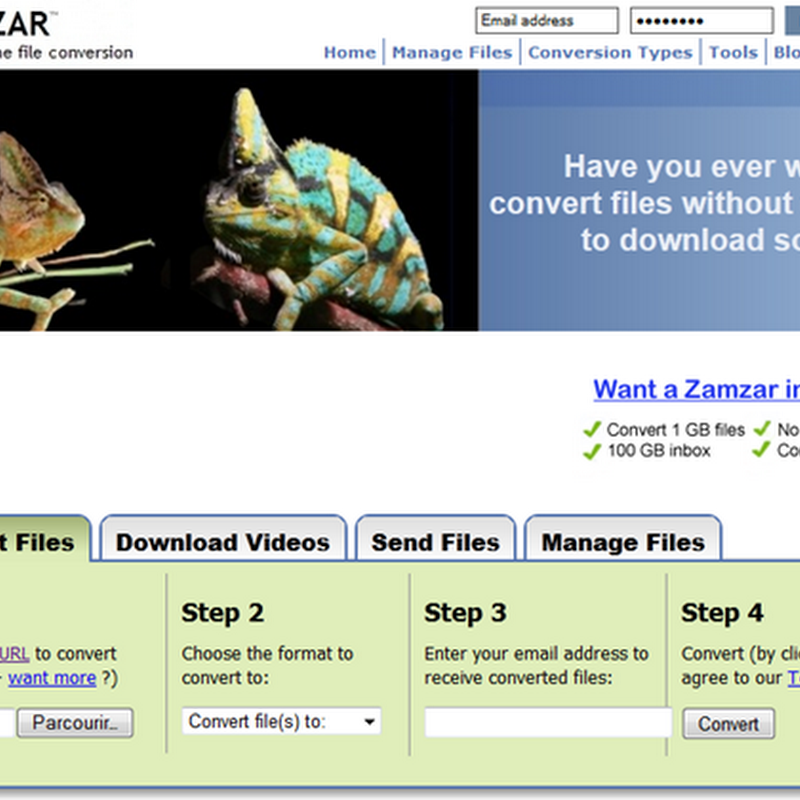
Task: Click the chameleon banner image
Action: [239, 200]
